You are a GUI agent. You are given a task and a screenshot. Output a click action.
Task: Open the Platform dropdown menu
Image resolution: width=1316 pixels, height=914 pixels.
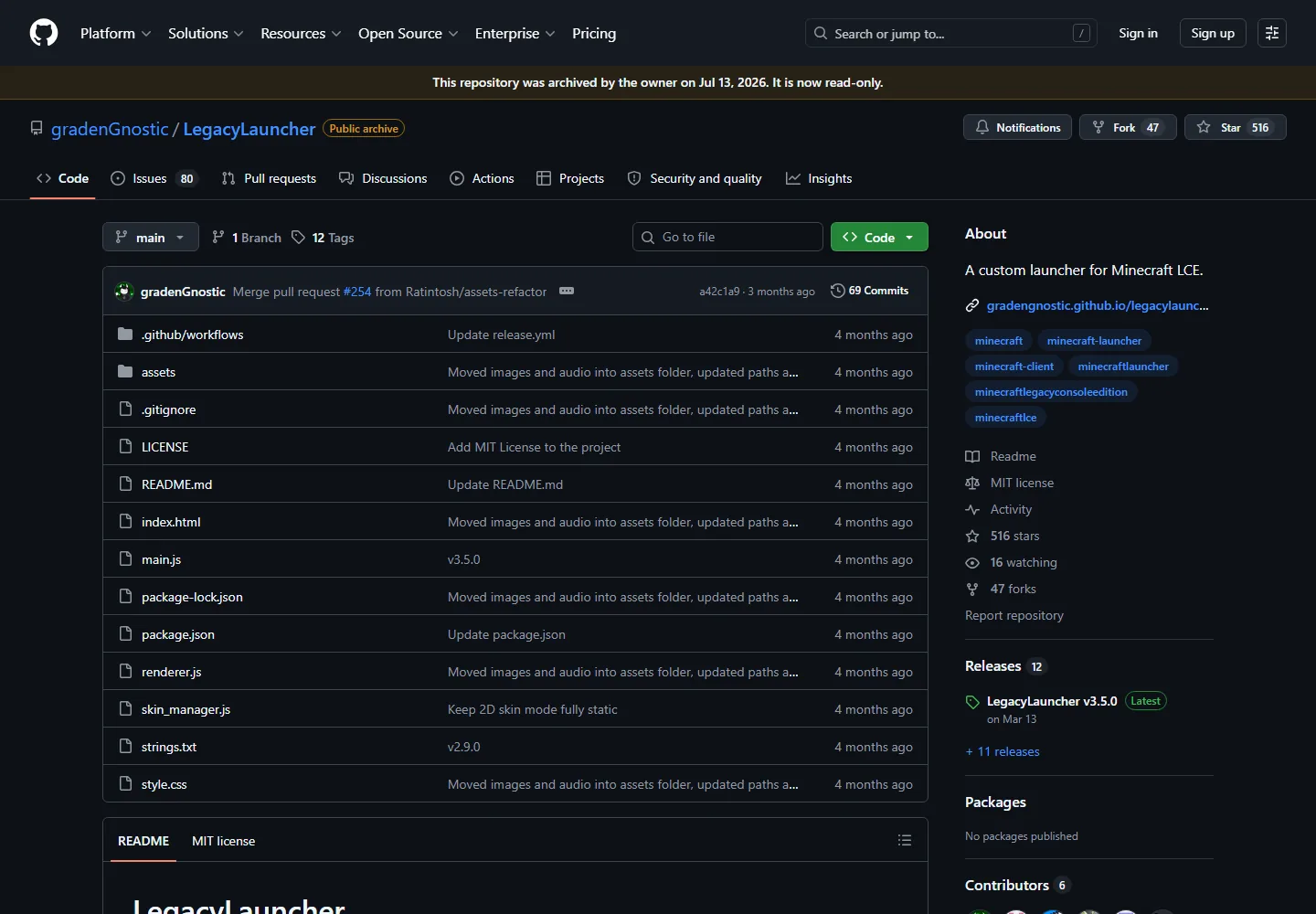point(115,33)
